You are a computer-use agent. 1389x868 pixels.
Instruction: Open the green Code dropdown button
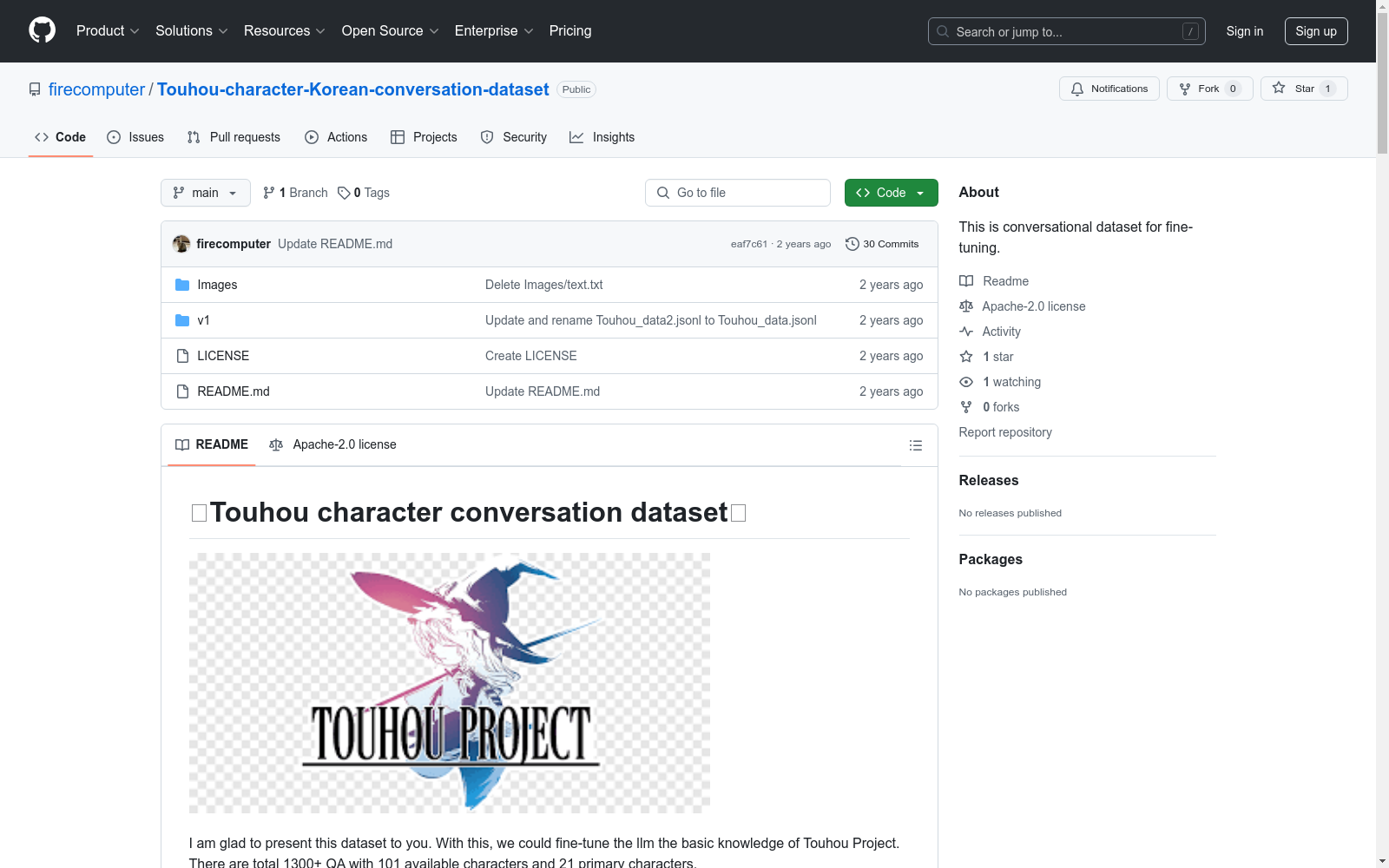(x=891, y=193)
